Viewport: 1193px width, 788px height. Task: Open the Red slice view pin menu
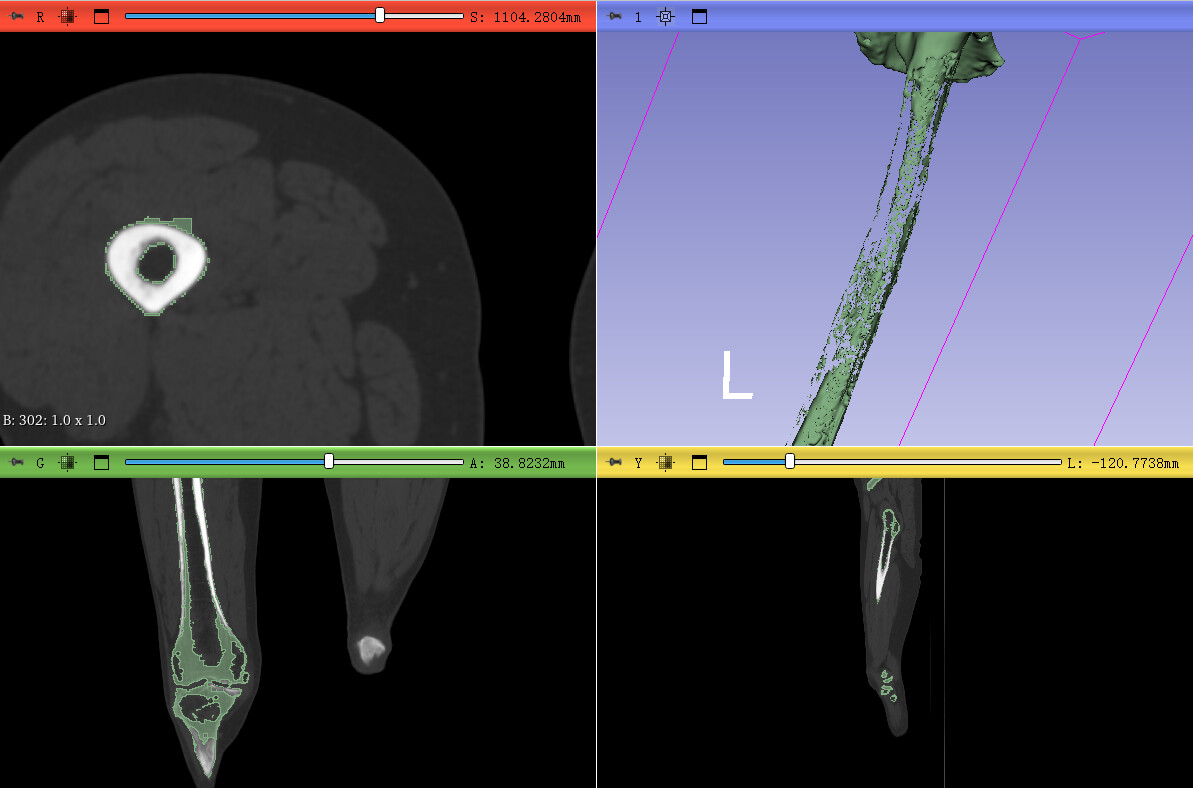coord(17,16)
